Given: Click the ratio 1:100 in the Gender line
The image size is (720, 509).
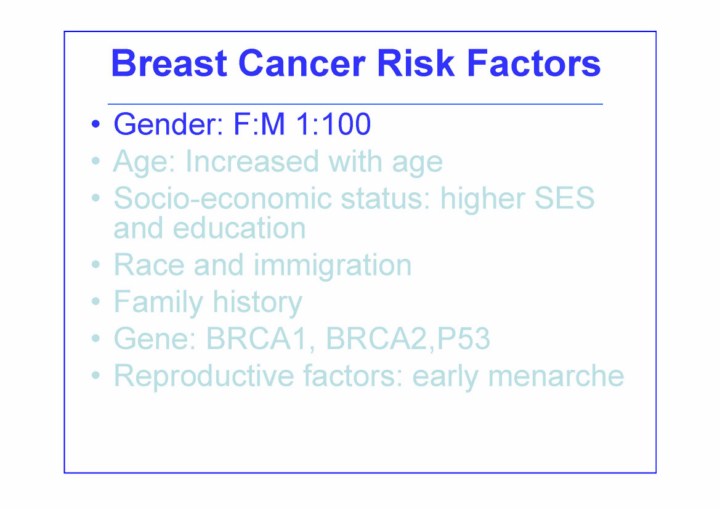Looking at the screenshot, I should [333, 125].
